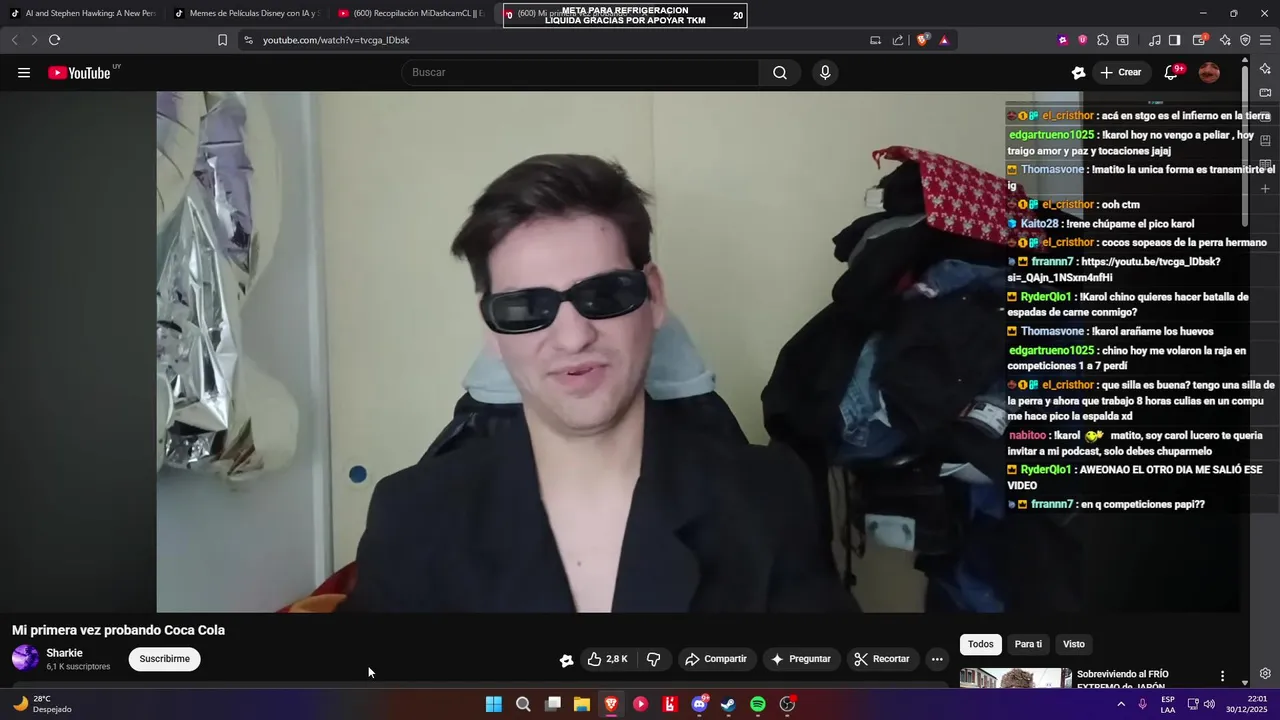Screen dimensions: 1280x720
Task: Open the account avatar menu
Action: tap(1209, 72)
